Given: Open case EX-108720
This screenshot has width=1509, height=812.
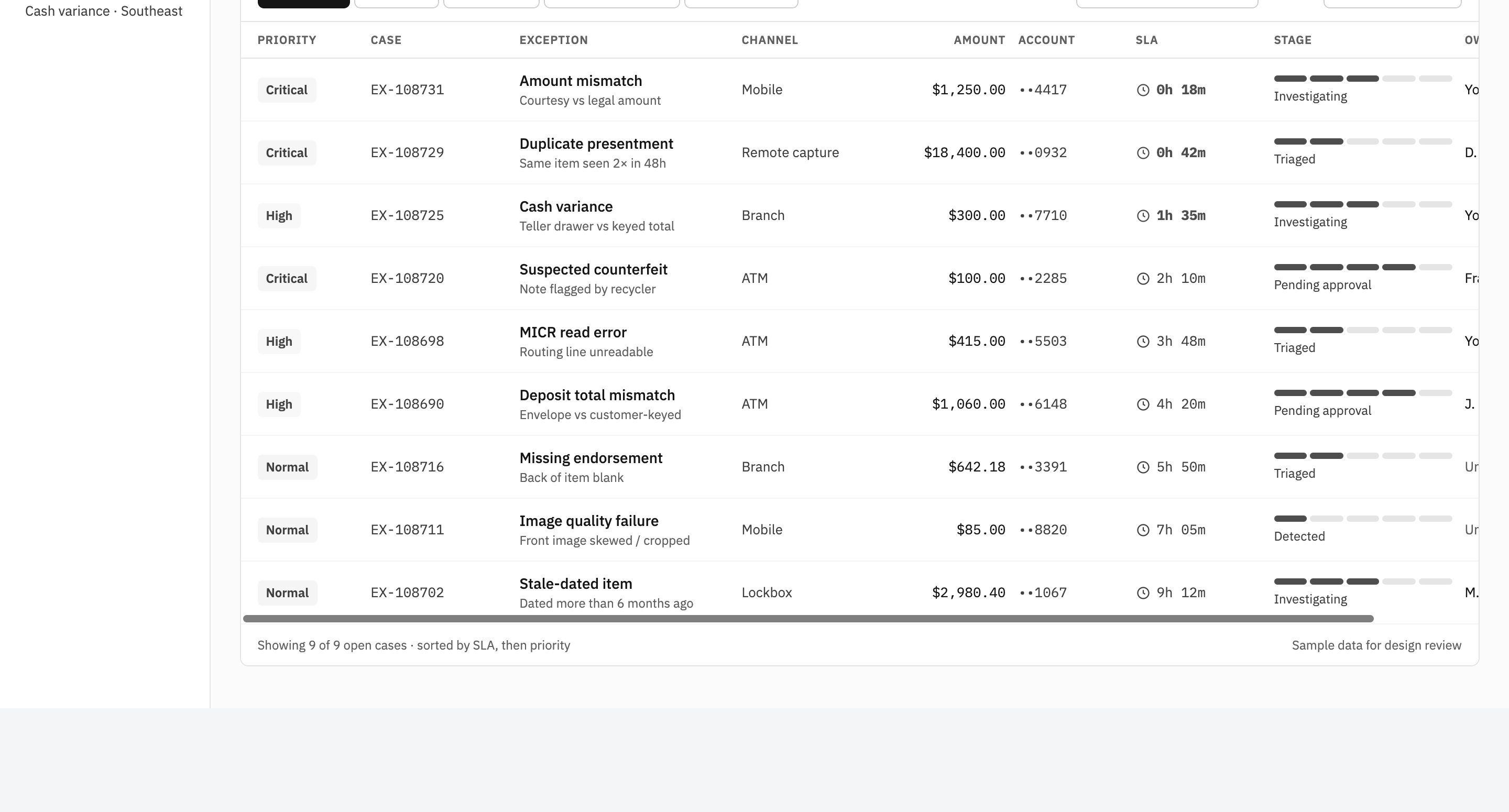Looking at the screenshot, I should 407,278.
